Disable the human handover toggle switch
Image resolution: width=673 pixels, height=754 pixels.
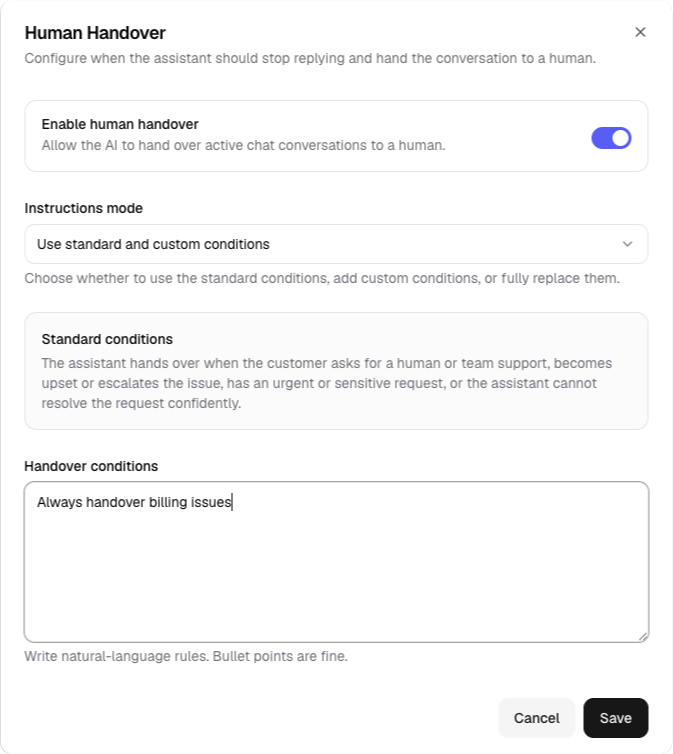[611, 138]
